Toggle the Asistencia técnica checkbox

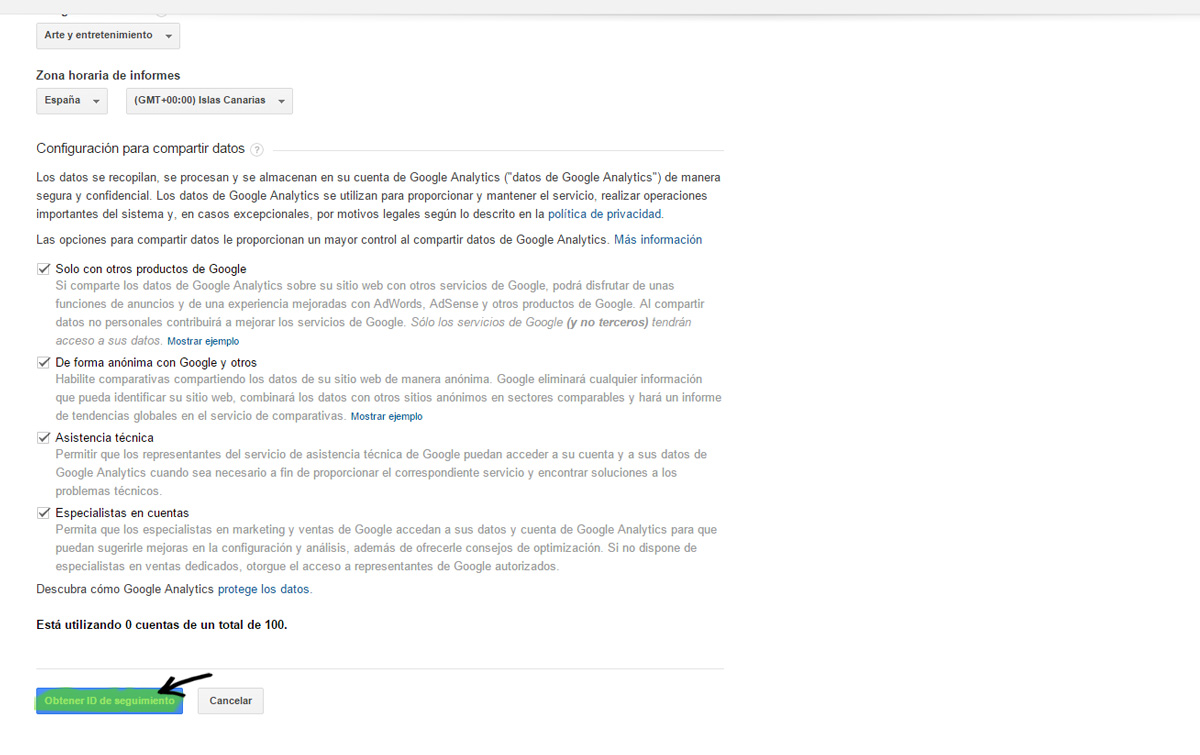[43, 437]
